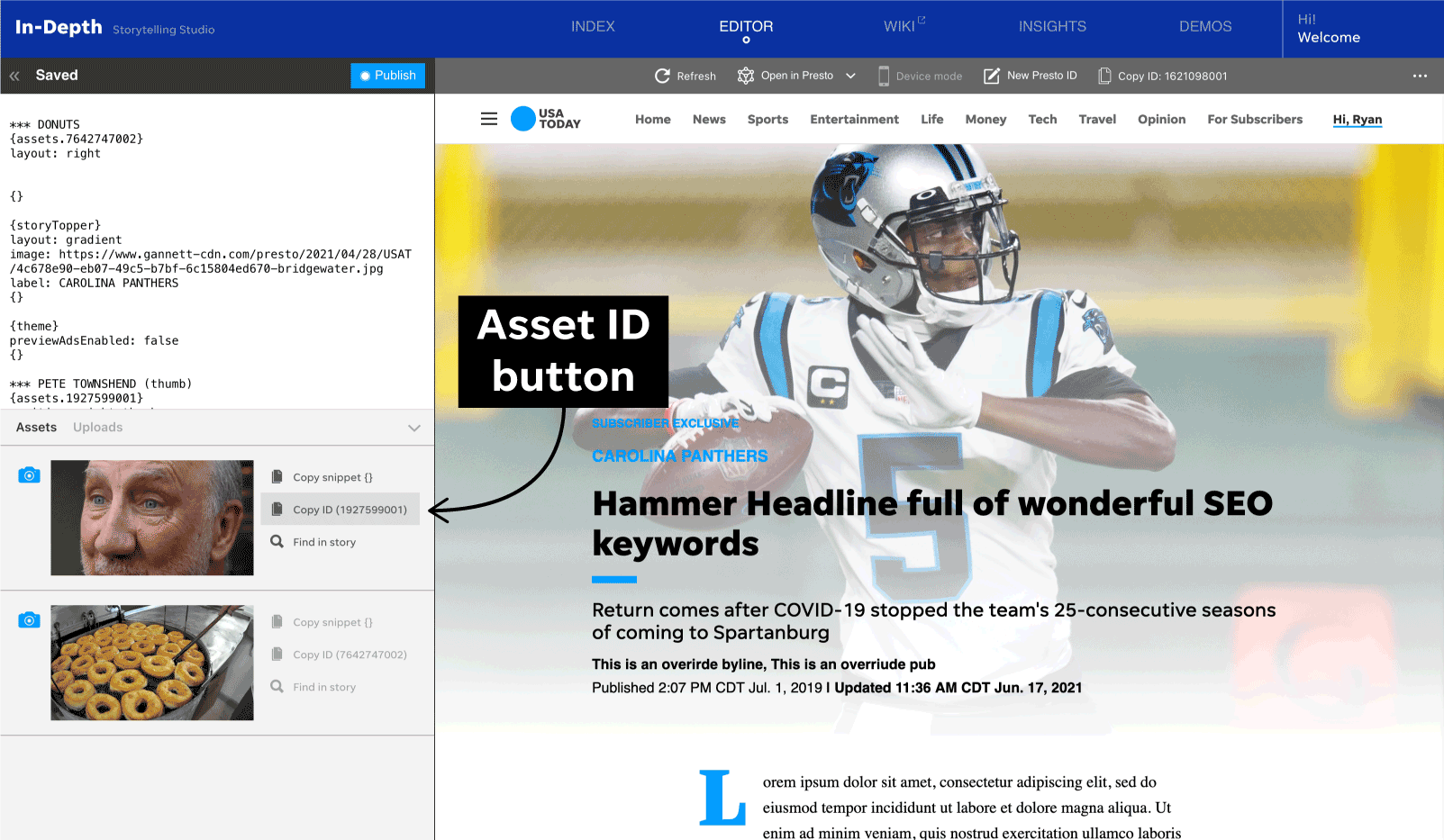Select the donuts image thumbnail

tap(151, 663)
